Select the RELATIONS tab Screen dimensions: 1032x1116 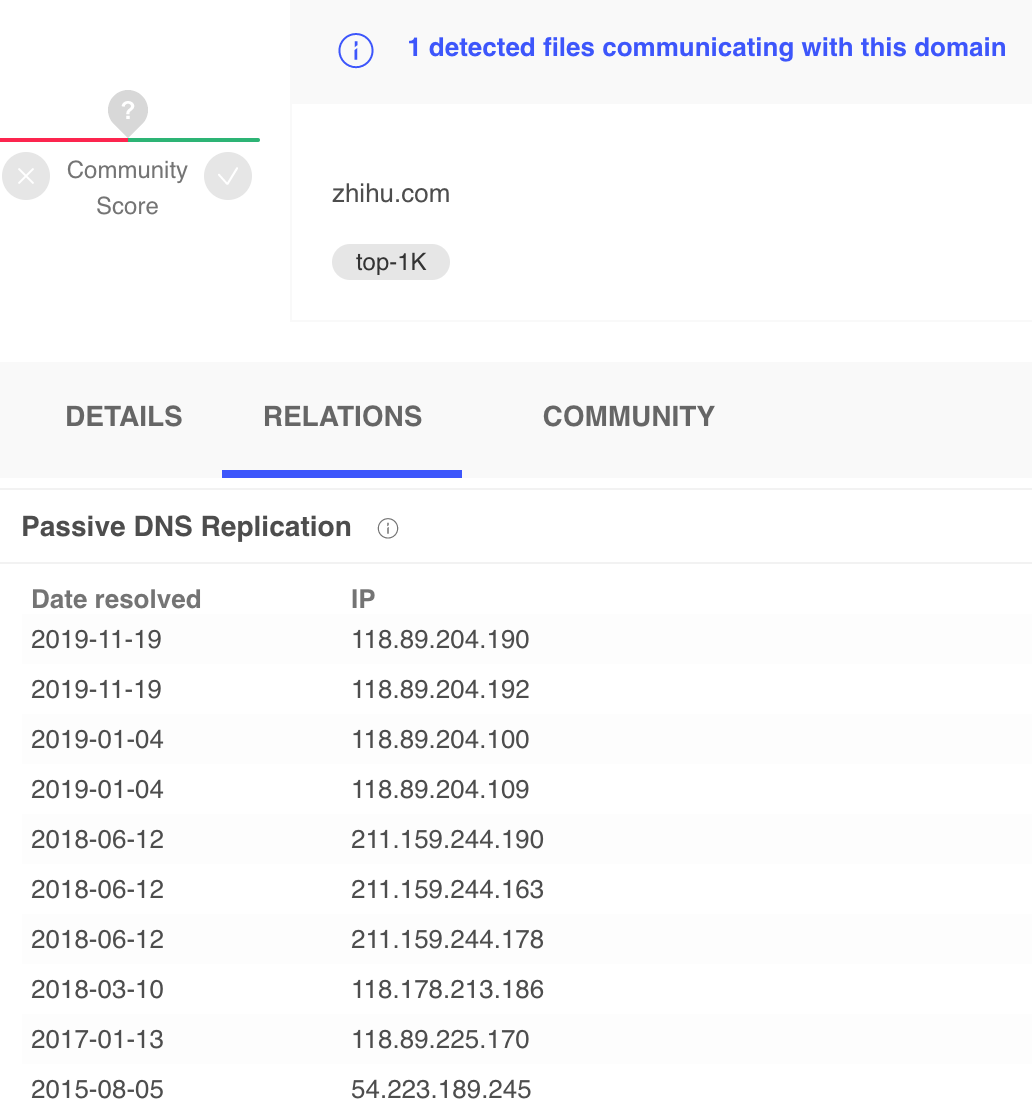(342, 417)
